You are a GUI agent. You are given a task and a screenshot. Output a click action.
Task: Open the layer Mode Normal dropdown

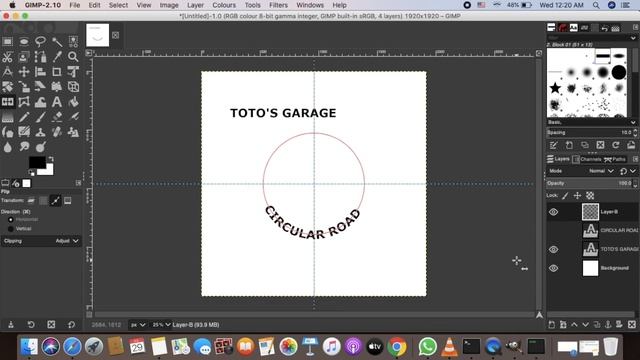601,171
